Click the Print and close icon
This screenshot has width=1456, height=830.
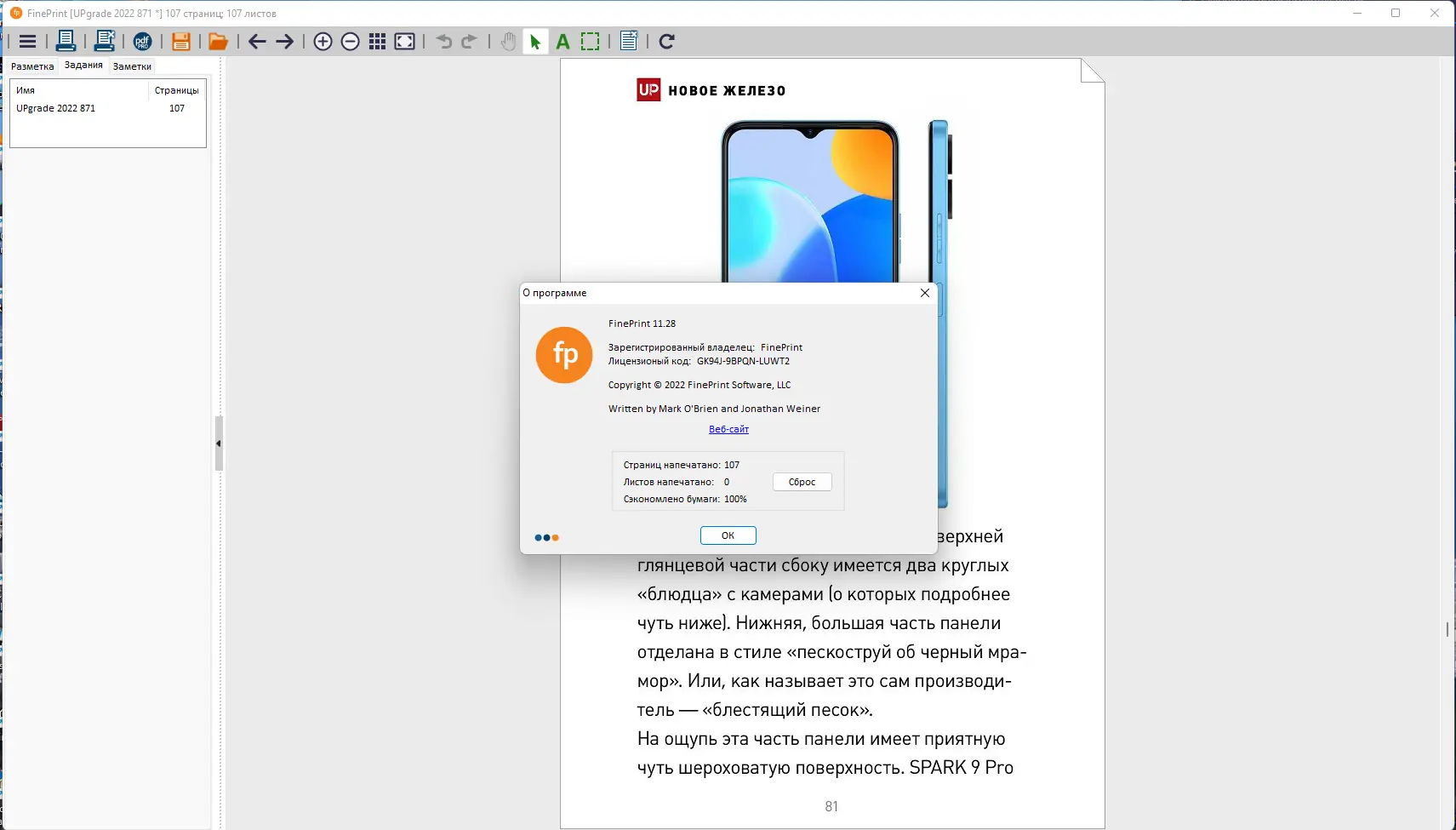pos(105,41)
